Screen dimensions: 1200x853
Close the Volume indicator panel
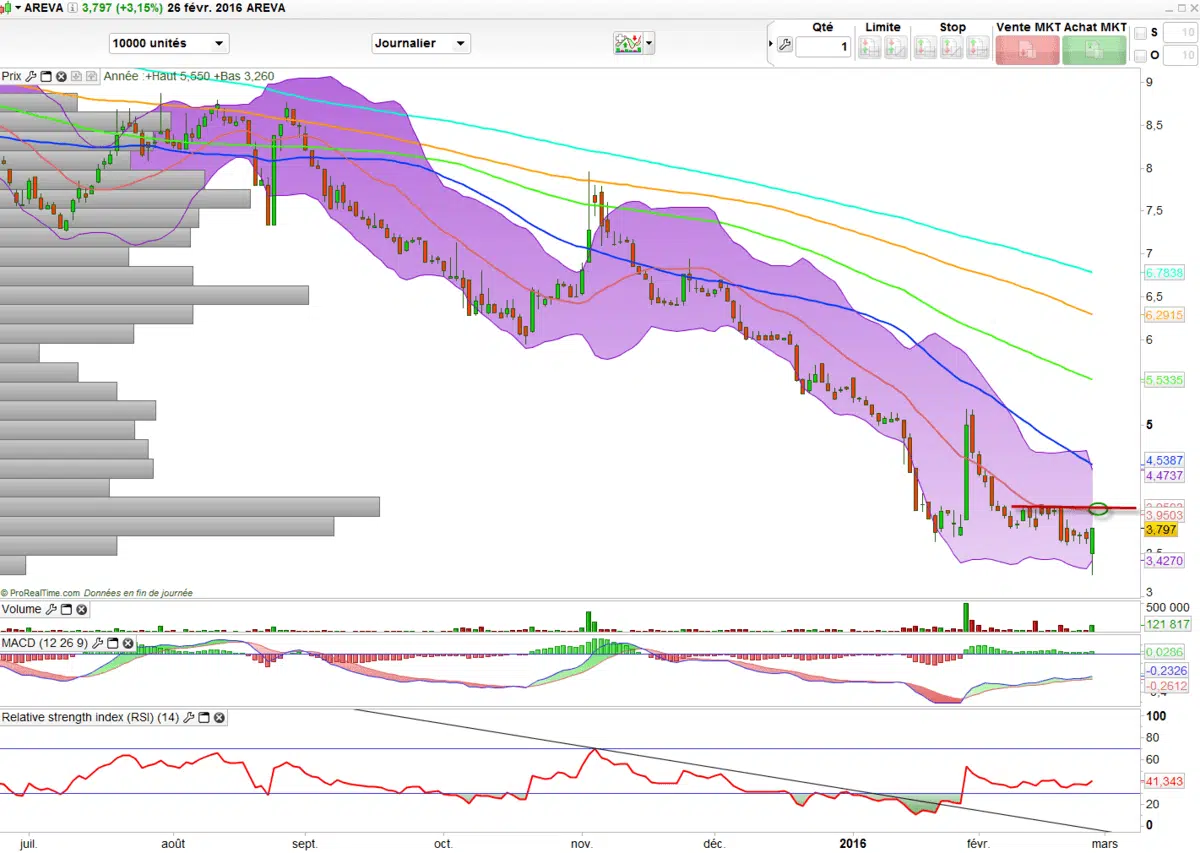pyautogui.click(x=82, y=609)
